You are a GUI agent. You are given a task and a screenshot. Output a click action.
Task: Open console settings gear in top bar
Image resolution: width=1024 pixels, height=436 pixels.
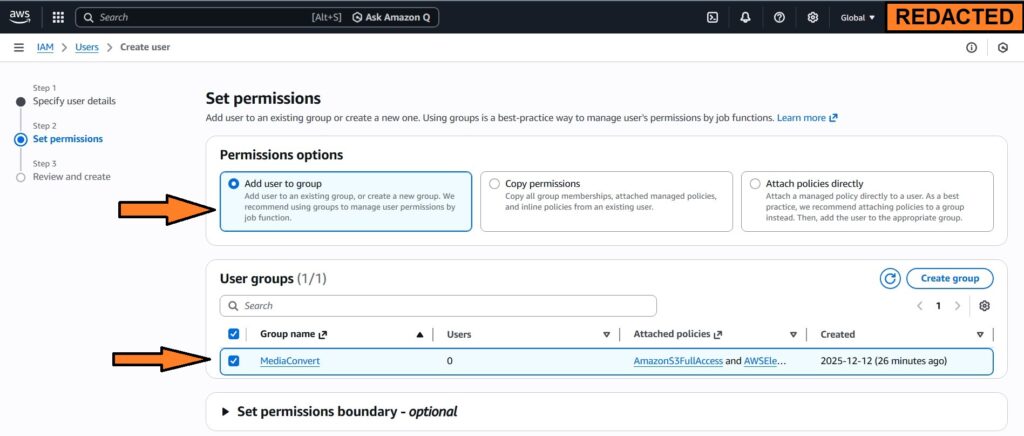(813, 17)
